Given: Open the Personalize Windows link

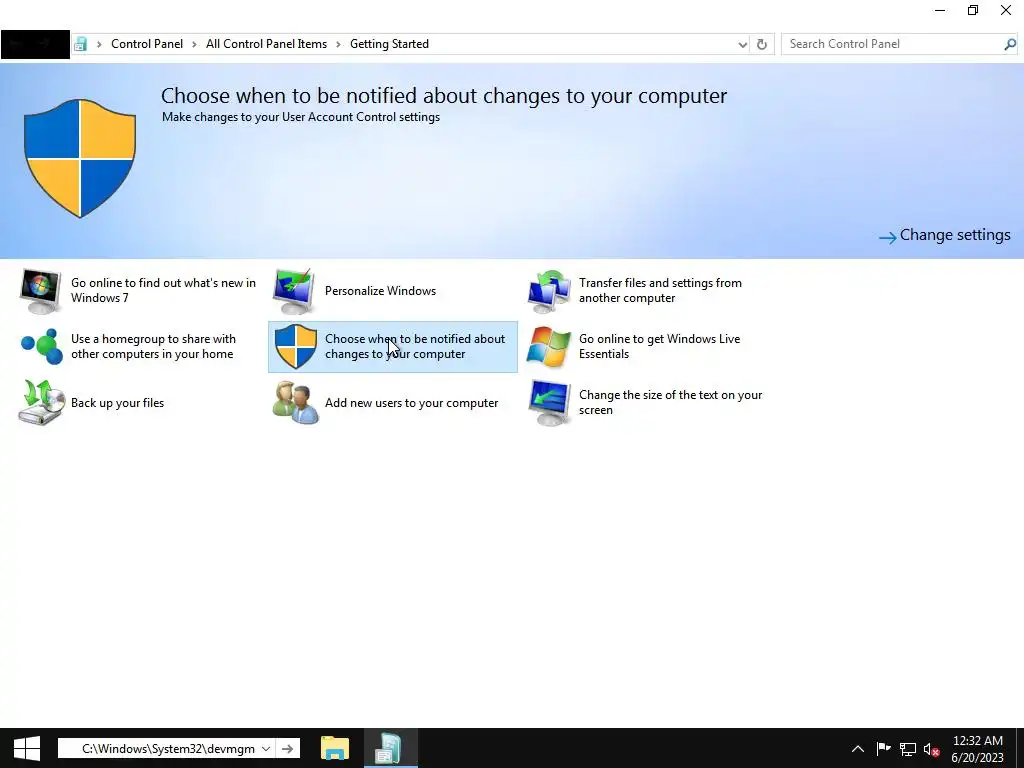Looking at the screenshot, I should coord(380,291).
